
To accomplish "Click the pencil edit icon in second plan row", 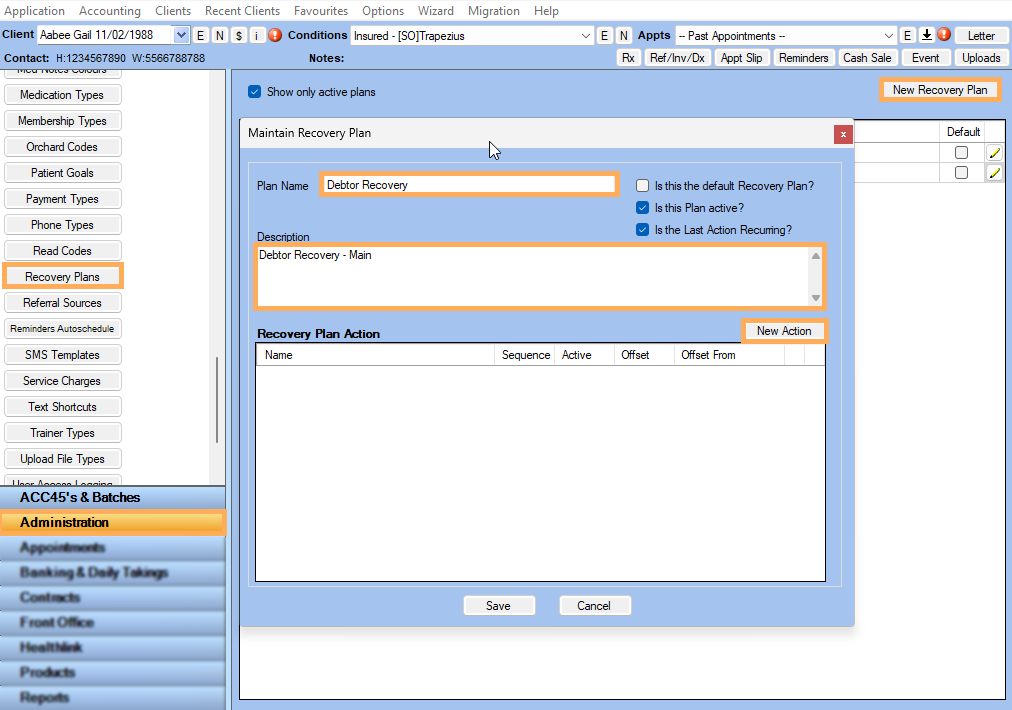I will point(994,173).
